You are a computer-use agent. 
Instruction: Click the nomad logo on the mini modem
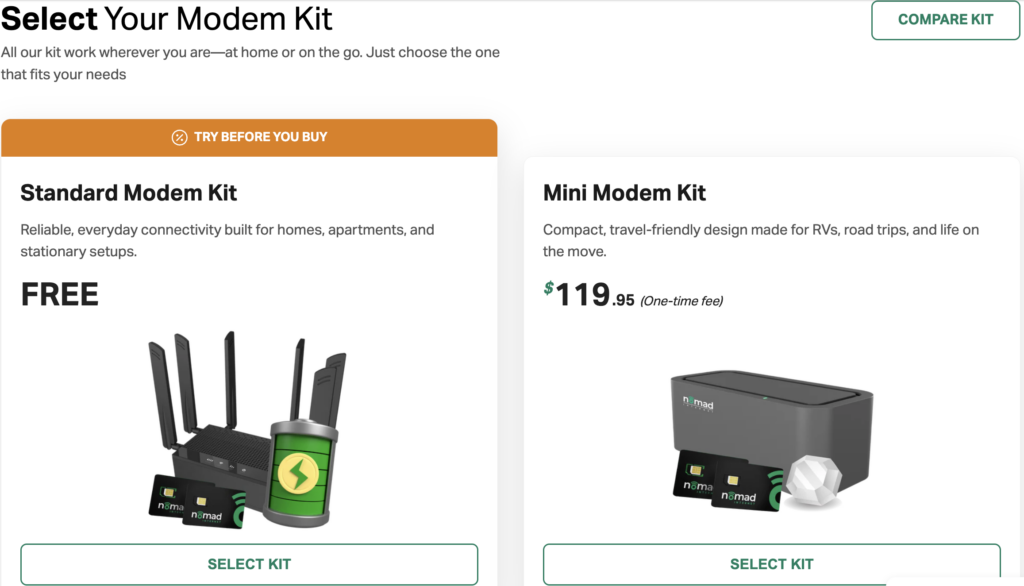[700, 401]
